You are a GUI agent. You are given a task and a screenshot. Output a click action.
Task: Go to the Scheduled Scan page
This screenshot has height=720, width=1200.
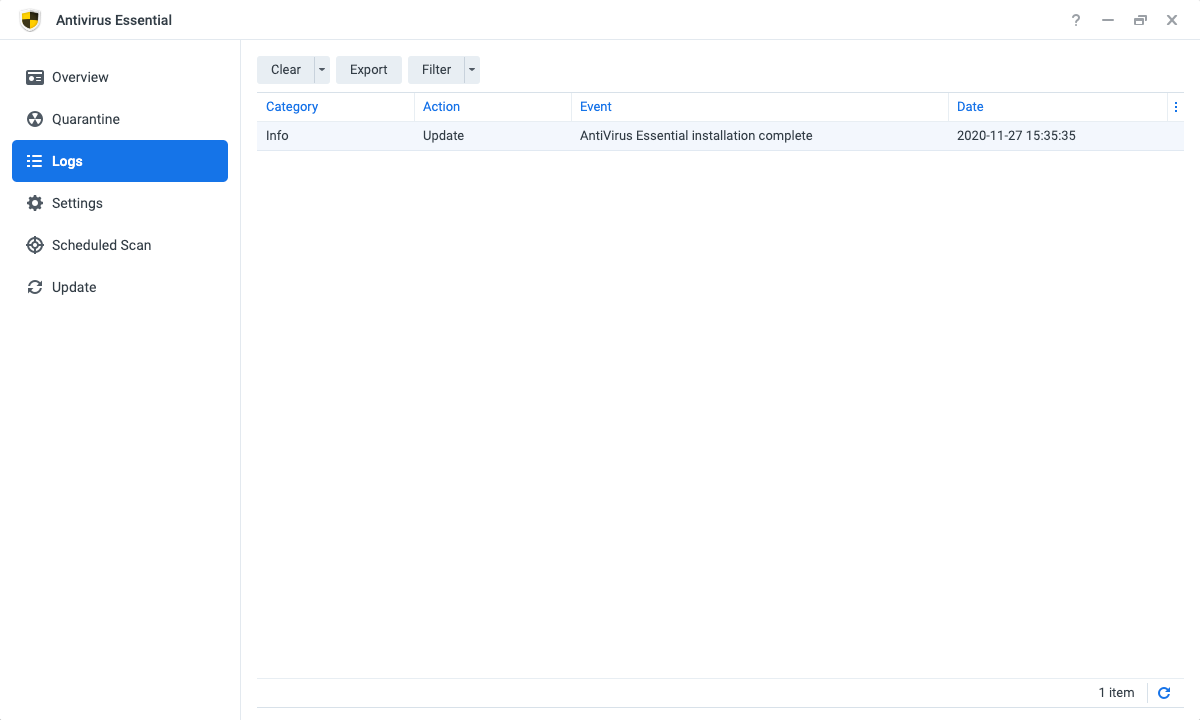(101, 245)
